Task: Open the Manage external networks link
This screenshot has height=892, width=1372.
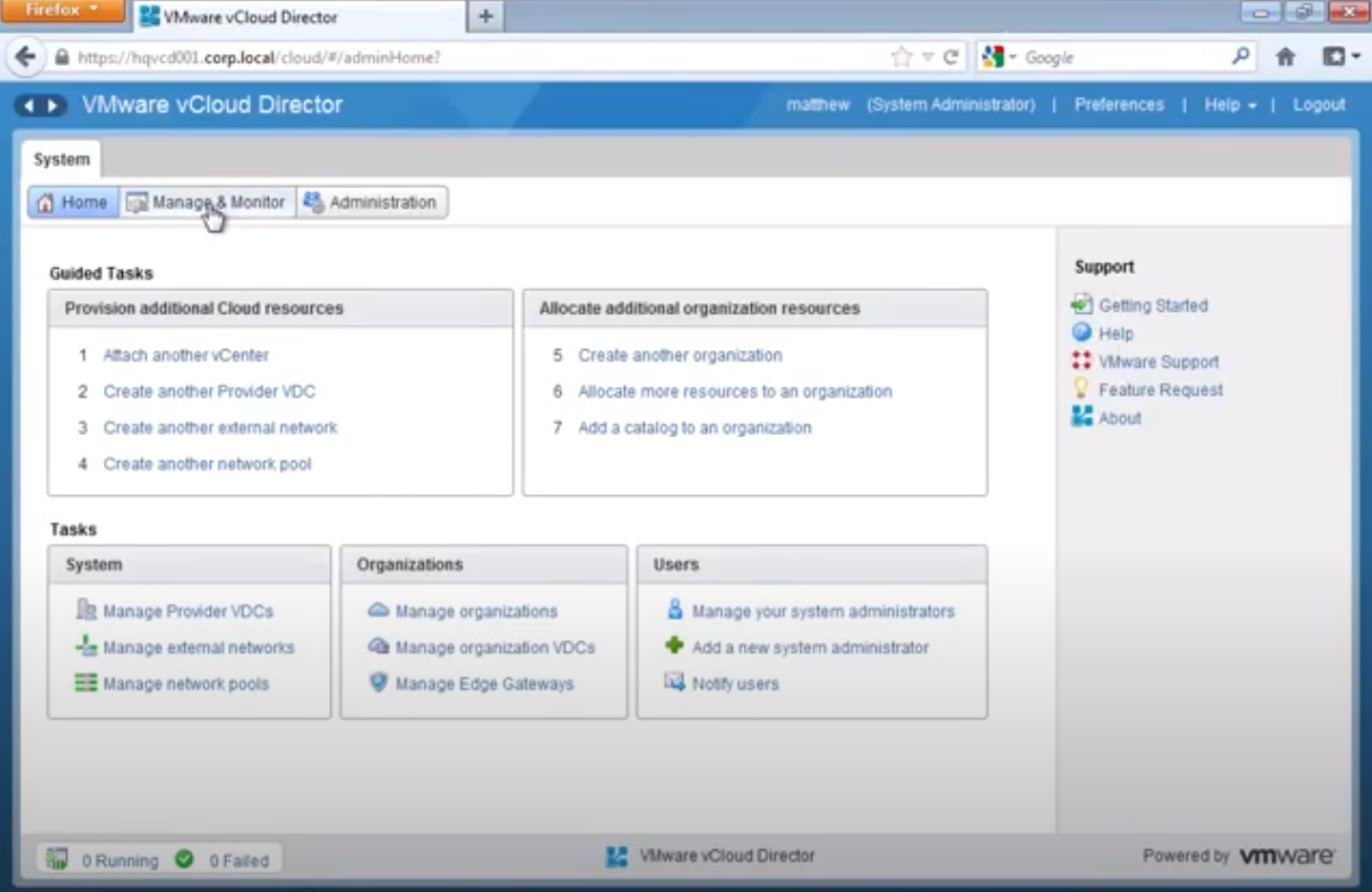Action: 198,648
